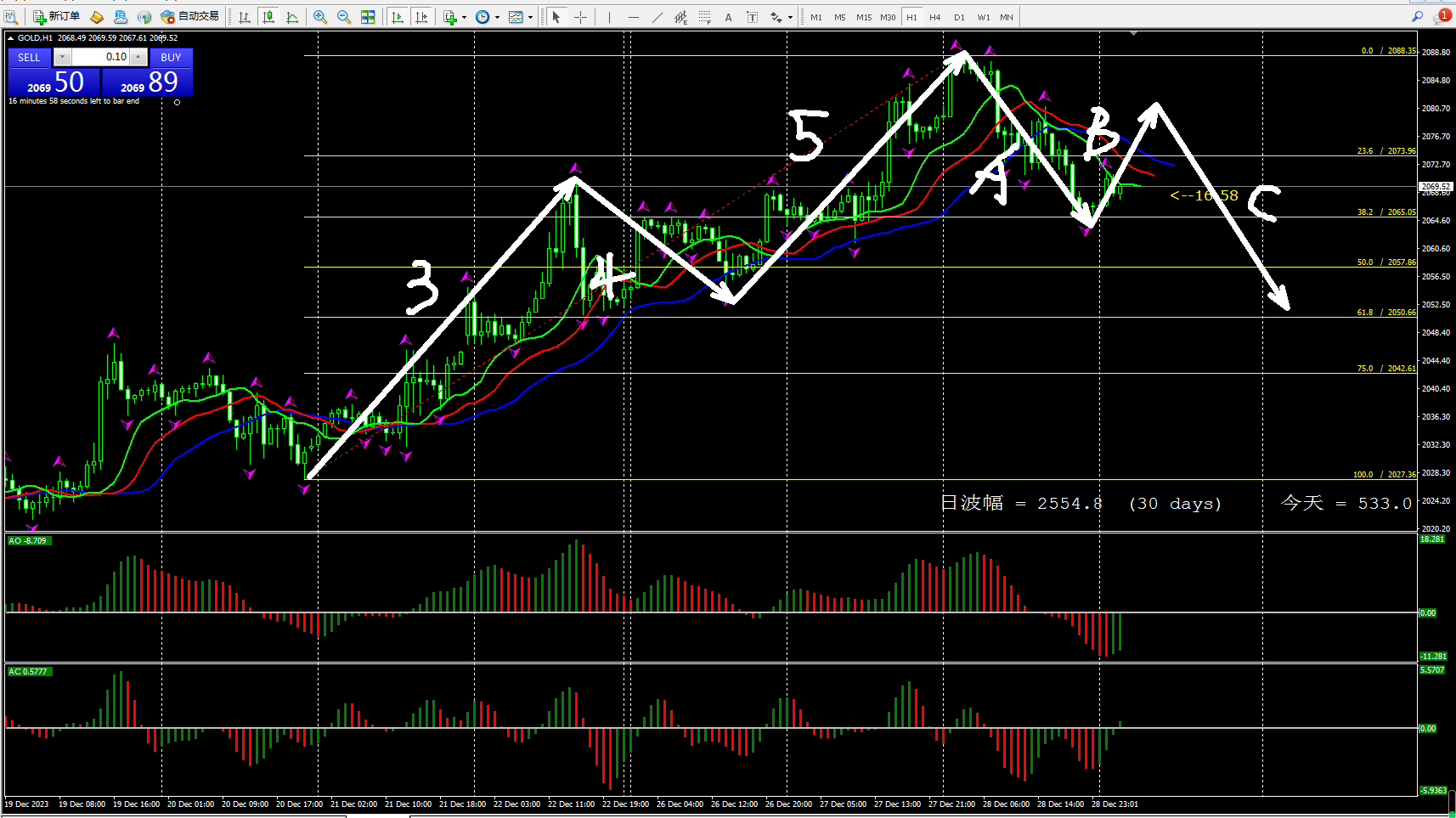Toggle chart auto scroll to latest bar
Viewport: 1456px width, 818px height.
click(398, 17)
